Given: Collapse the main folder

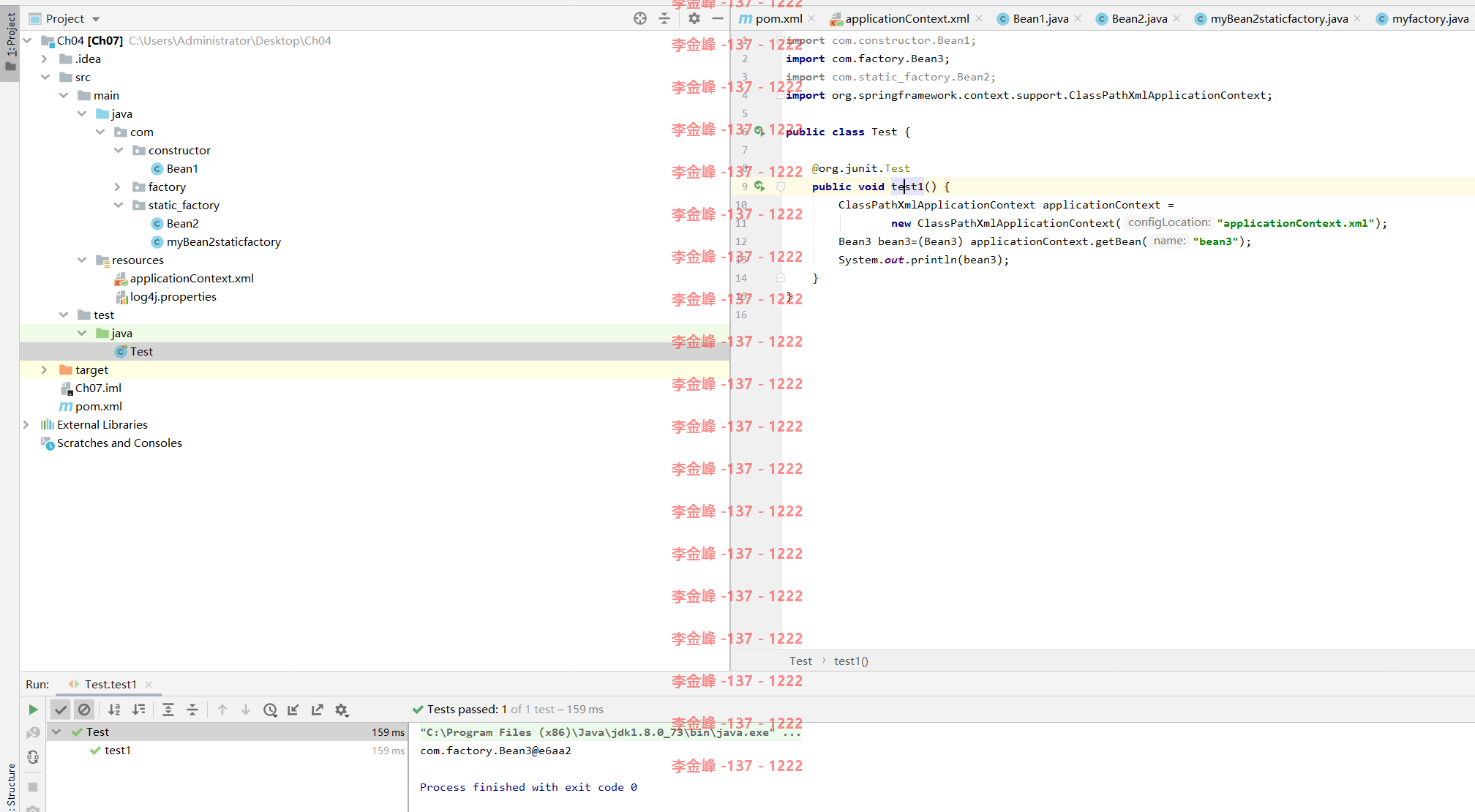Looking at the screenshot, I should click(x=64, y=95).
